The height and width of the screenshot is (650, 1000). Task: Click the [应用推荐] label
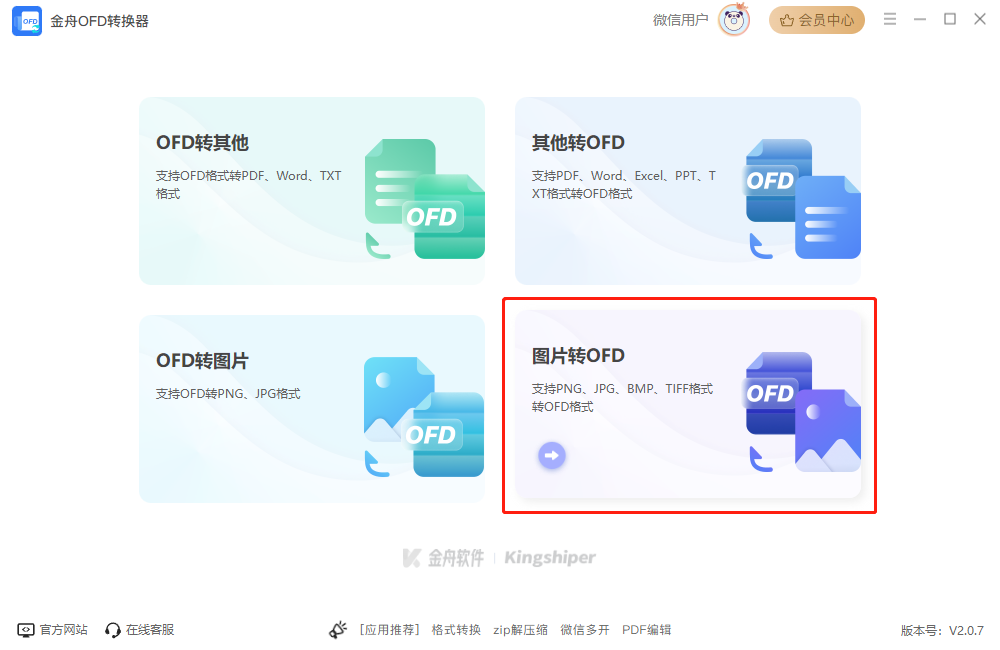coord(390,630)
